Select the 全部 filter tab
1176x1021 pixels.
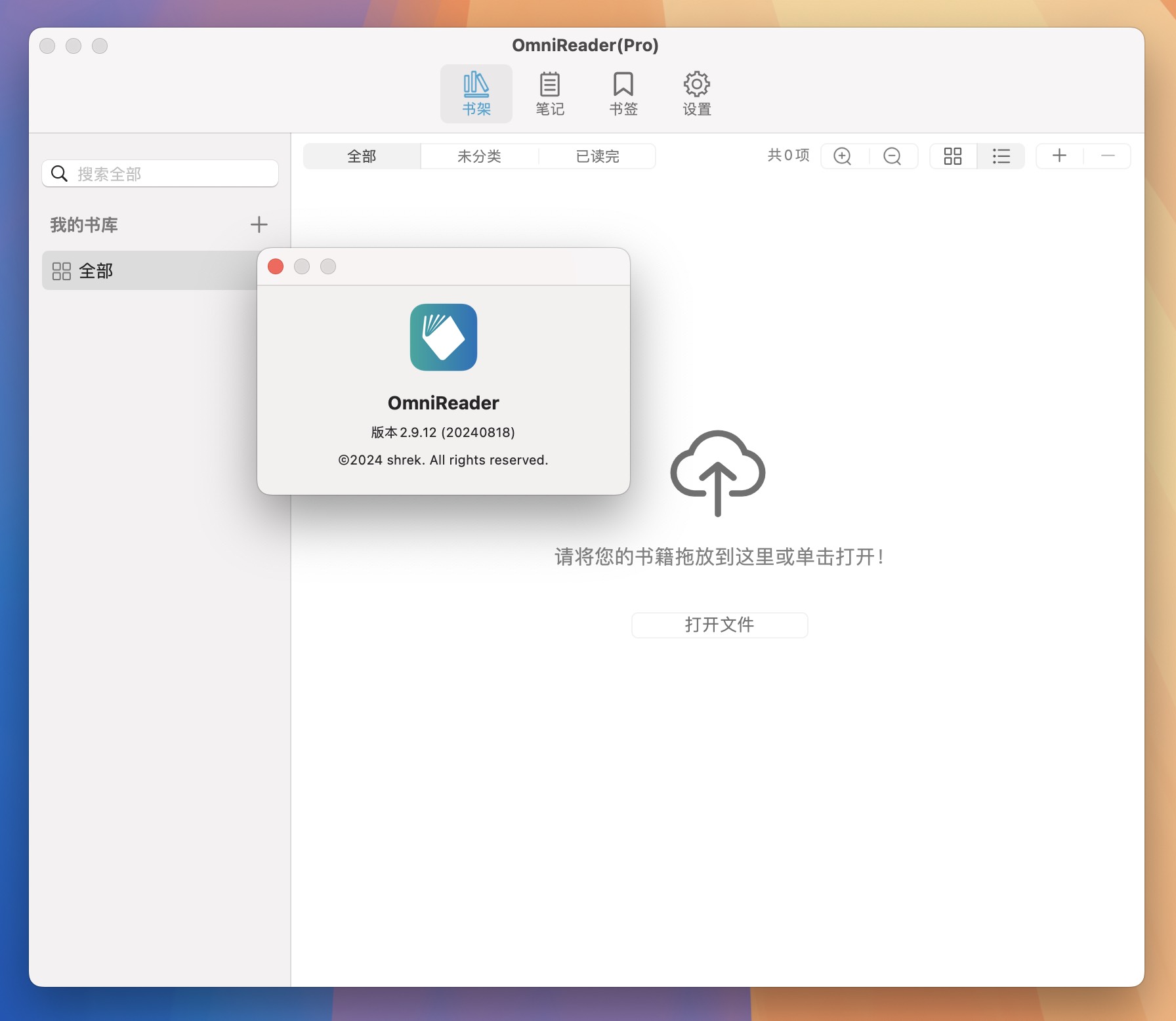362,156
